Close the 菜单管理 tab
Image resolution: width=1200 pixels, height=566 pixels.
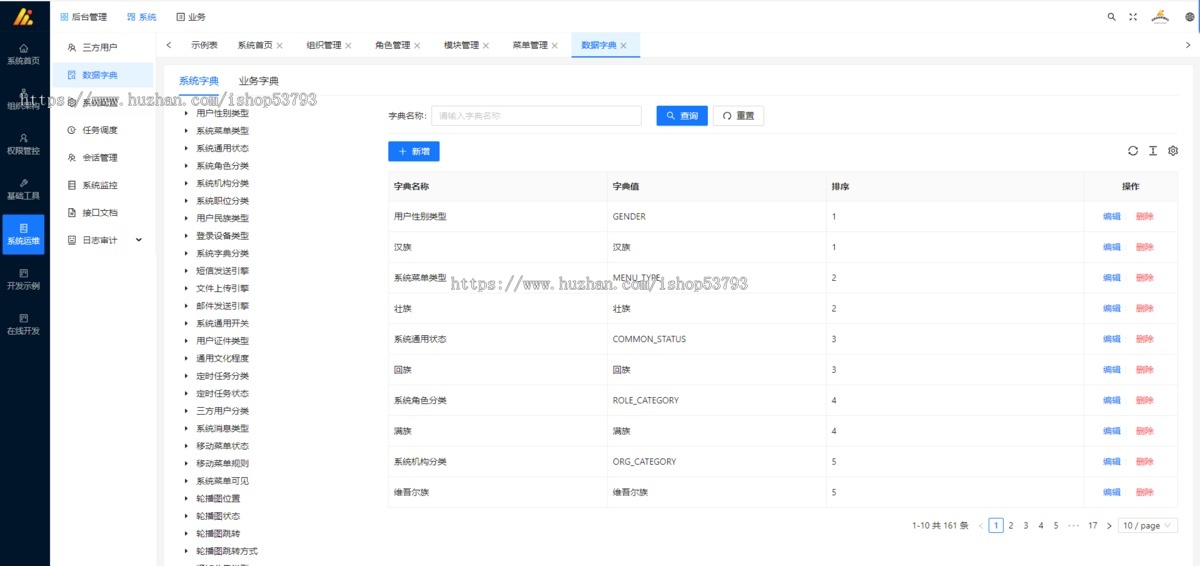(x=555, y=45)
